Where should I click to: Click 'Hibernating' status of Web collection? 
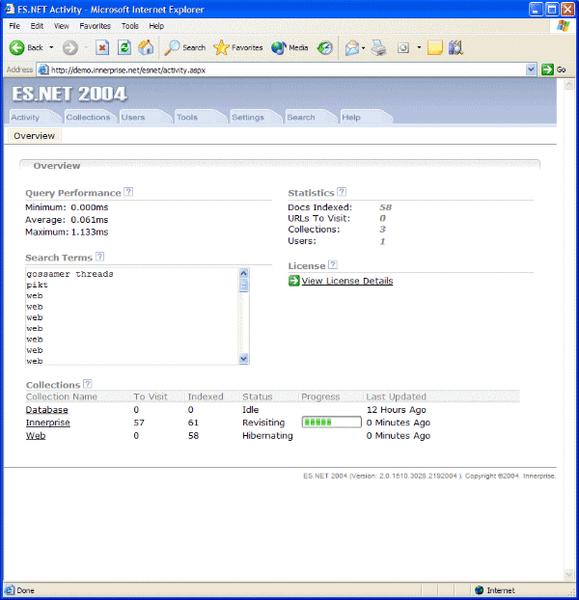point(267,435)
